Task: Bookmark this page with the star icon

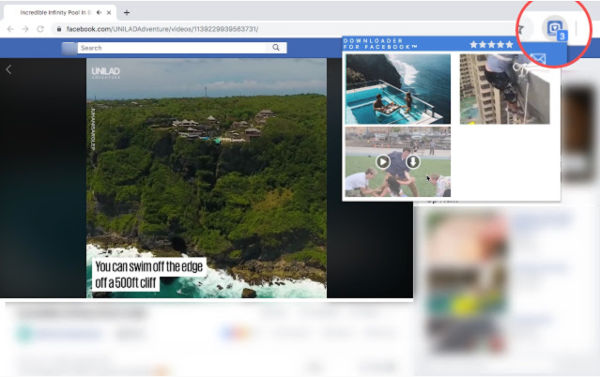Action: click(x=521, y=29)
